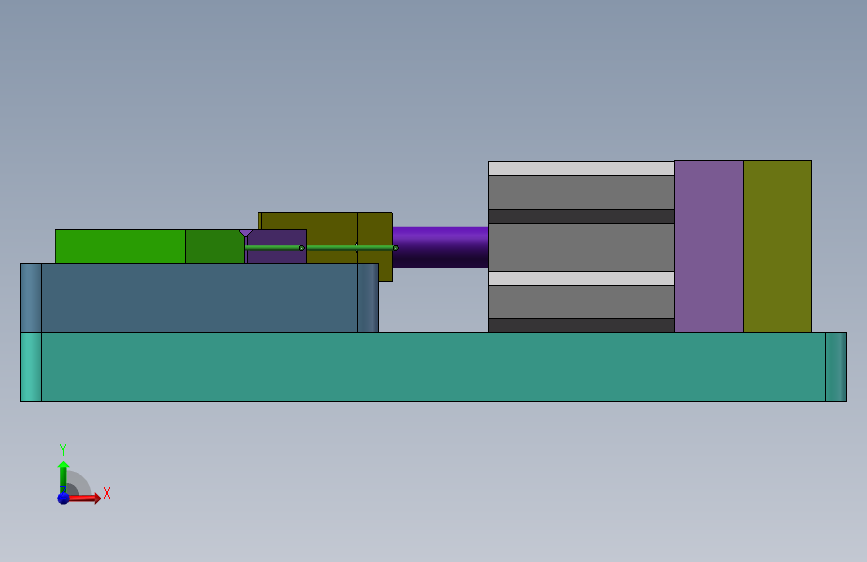Select the top light gray motor stripe
Viewport: 867px width, 562px height.
click(581, 169)
